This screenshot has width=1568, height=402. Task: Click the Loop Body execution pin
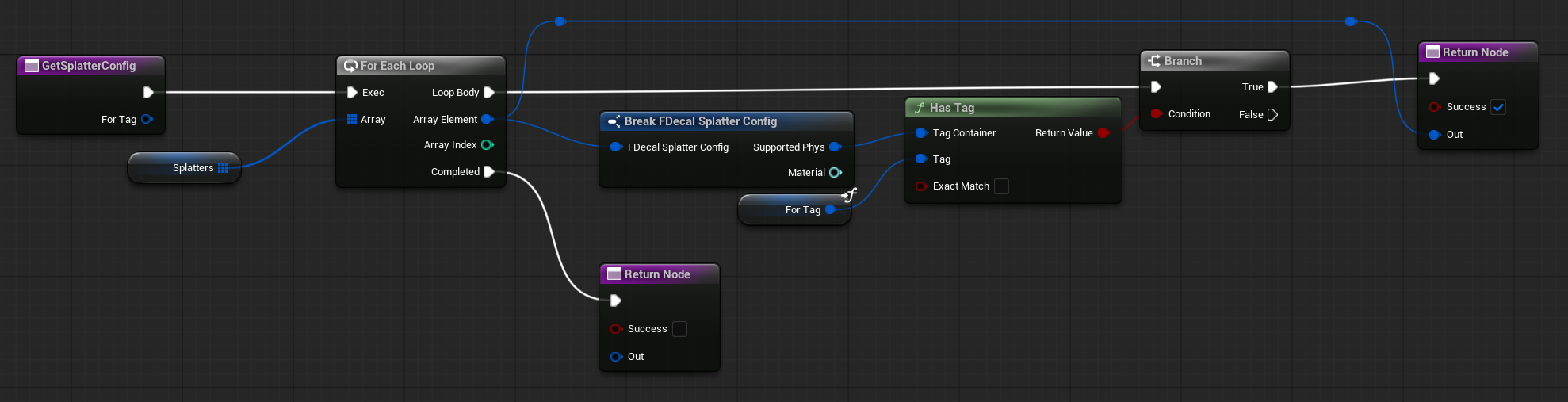pos(489,93)
